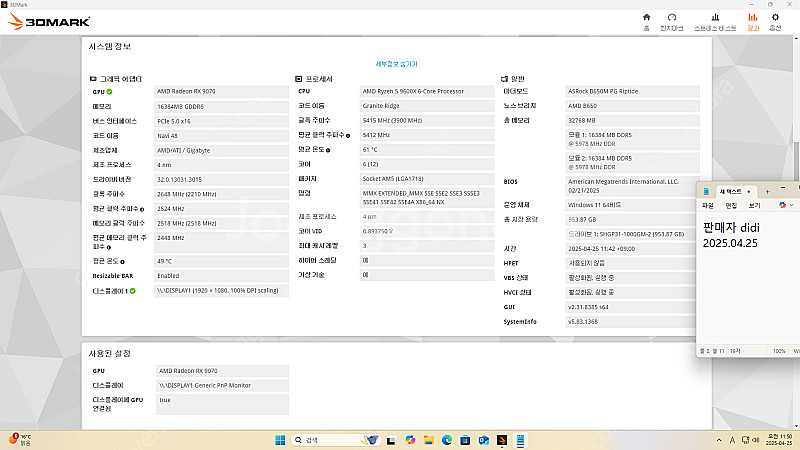Click the green GPU status check icon
800x450 pixels.
[109, 92]
